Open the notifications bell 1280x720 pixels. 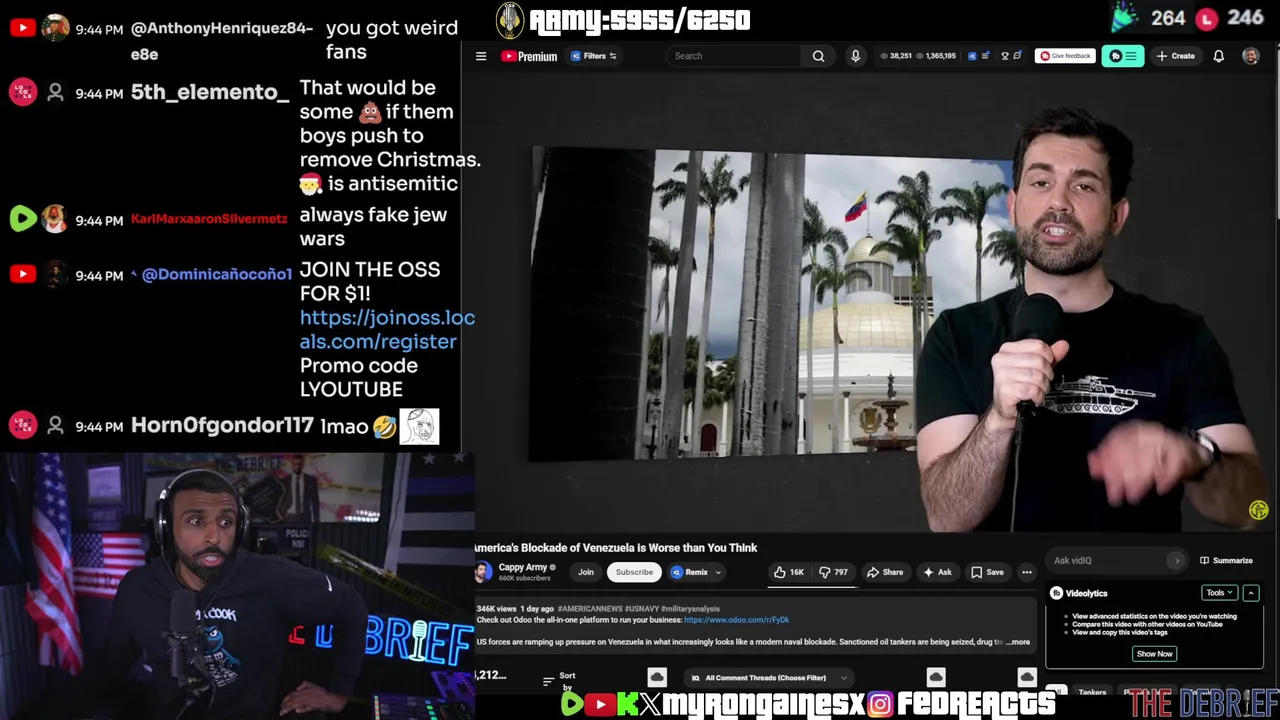[x=1218, y=56]
